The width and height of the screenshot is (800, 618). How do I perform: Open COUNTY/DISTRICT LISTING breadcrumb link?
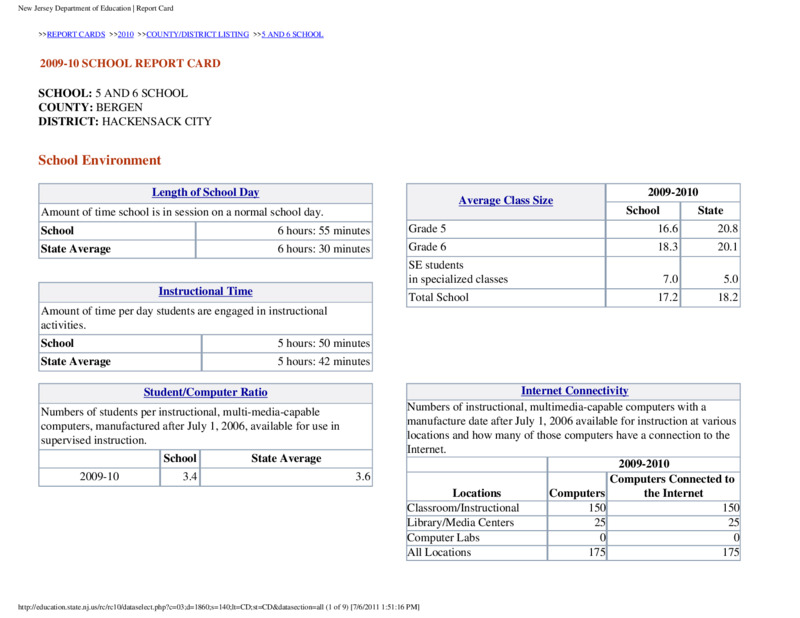[x=197, y=34]
